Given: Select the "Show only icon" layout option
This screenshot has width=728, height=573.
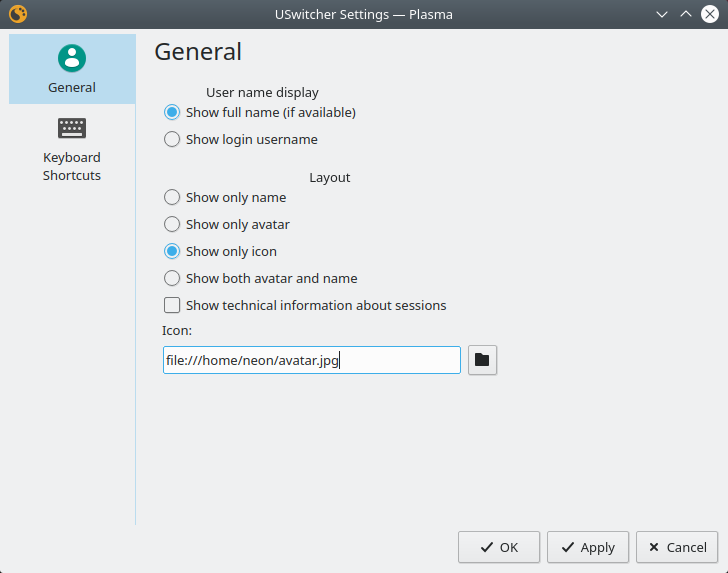Looking at the screenshot, I should 172,252.
